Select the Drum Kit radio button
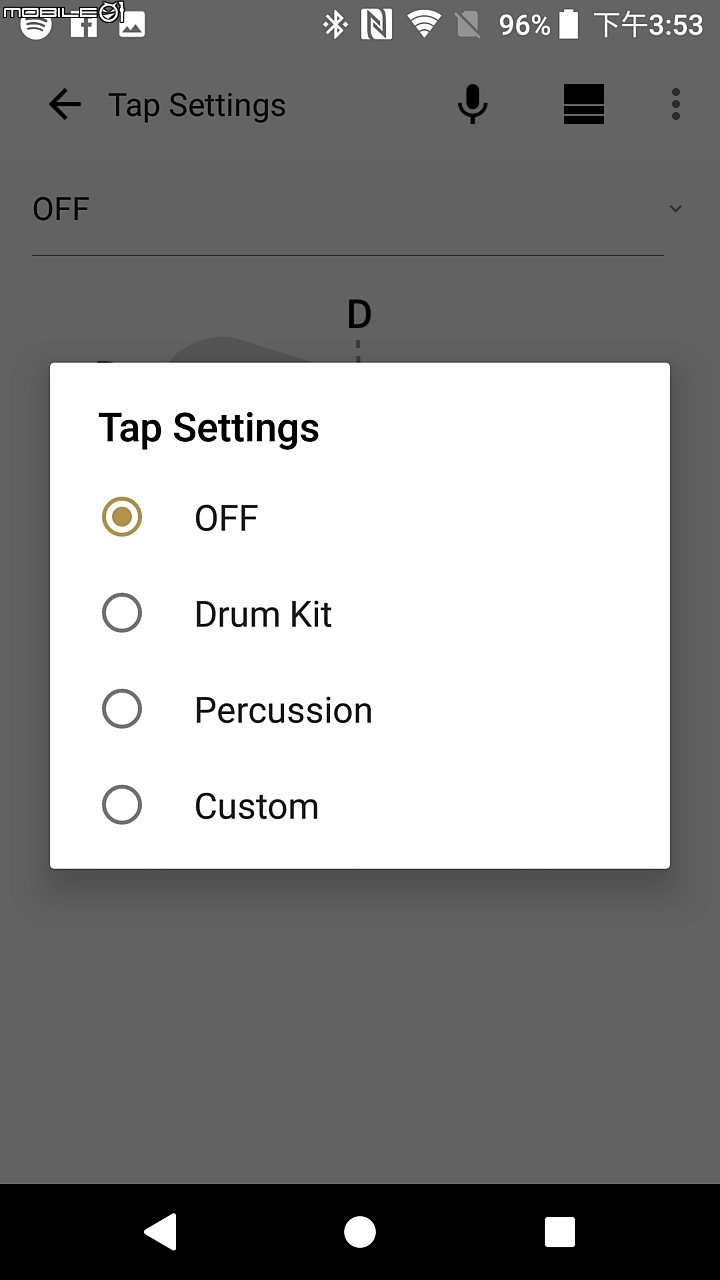 (122, 613)
